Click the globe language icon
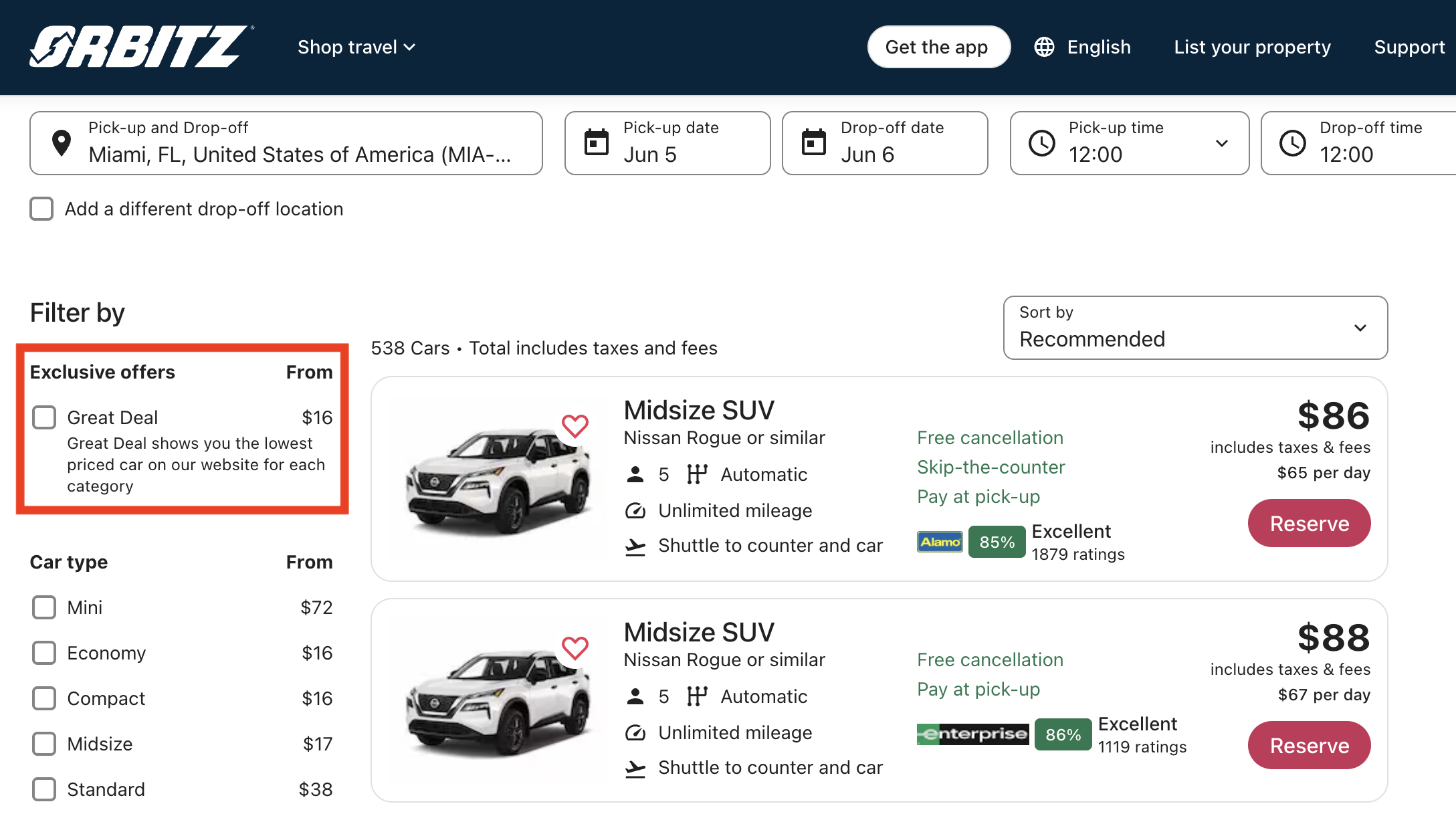This screenshot has width=1456, height=816. 1044,47
